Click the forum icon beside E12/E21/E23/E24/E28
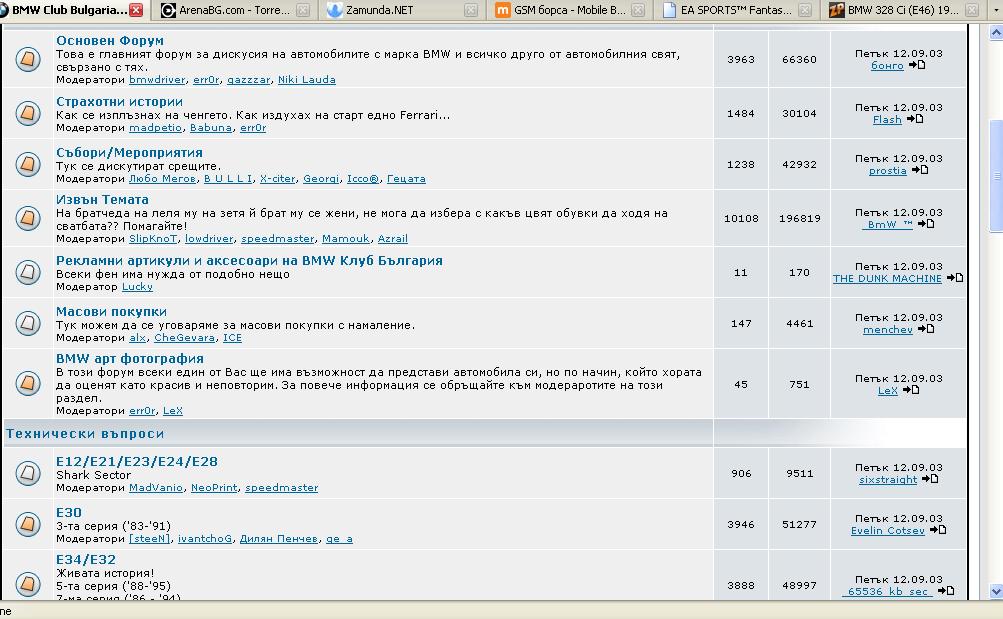This screenshot has height=619, width=1003. pyautogui.click(x=28, y=473)
